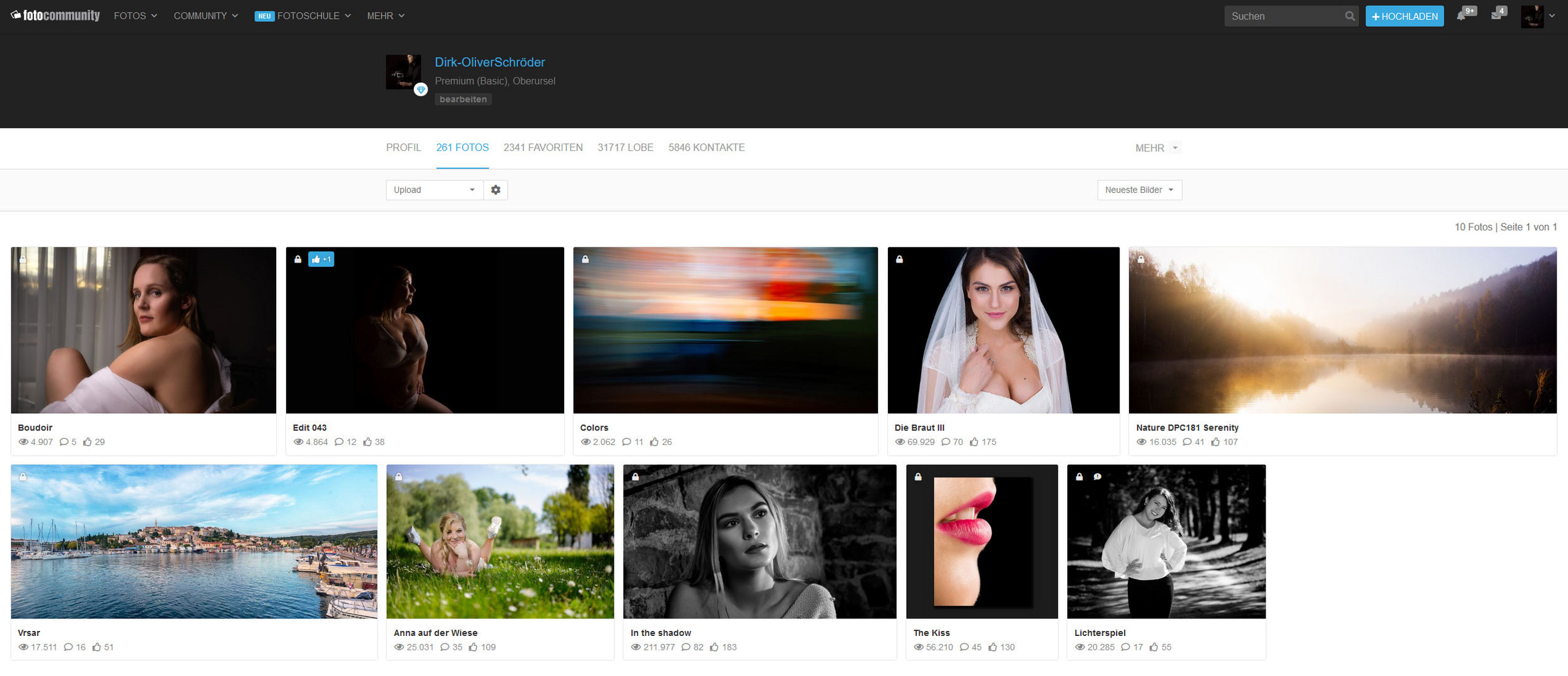Click the bearbeiten edit button

[463, 99]
